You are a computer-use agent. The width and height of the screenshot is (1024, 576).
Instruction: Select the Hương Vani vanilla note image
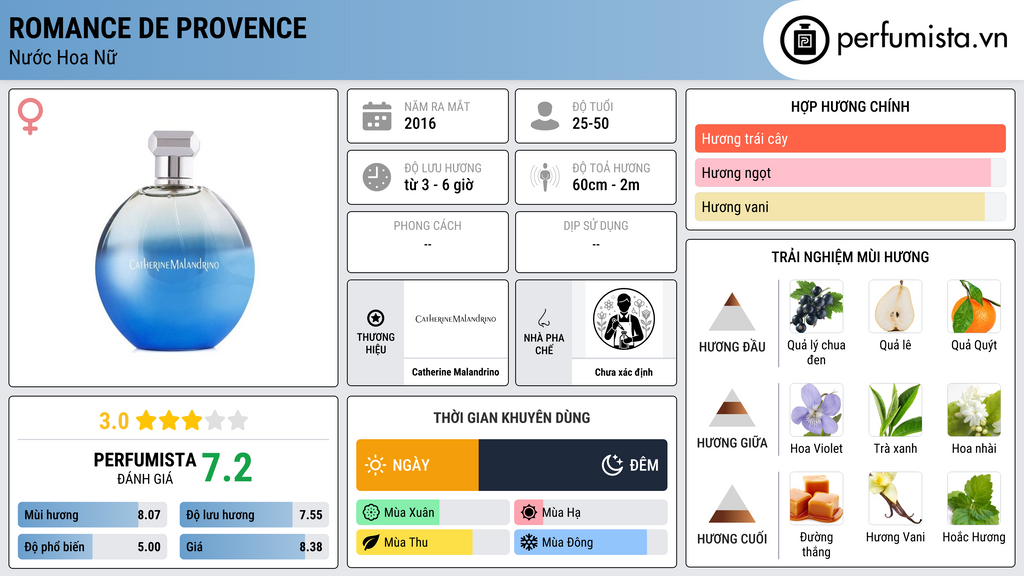(895, 498)
